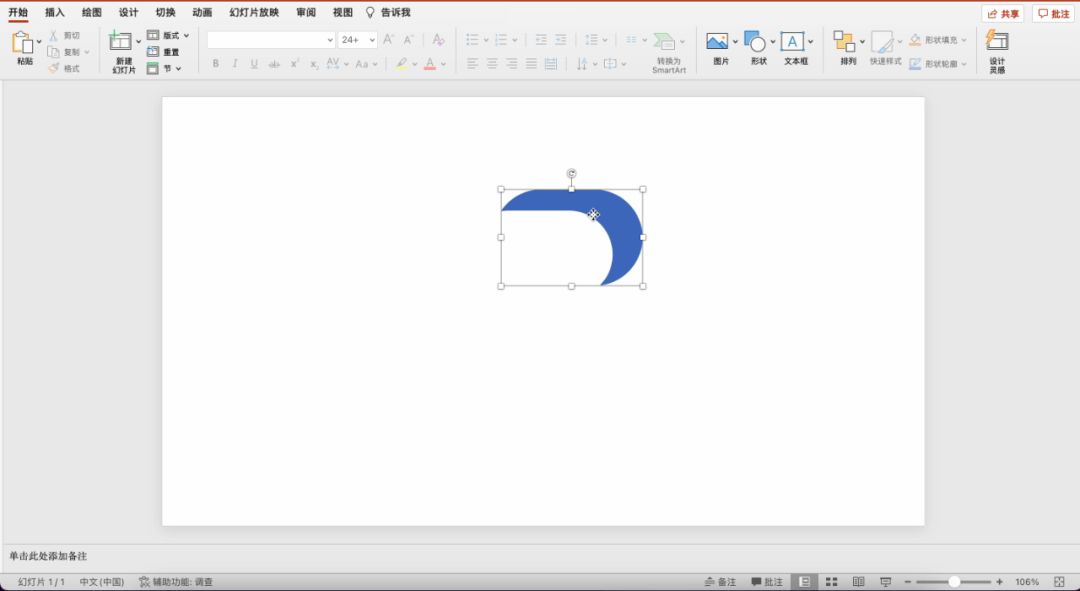Start slideshow from the status bar icon

coord(885,582)
